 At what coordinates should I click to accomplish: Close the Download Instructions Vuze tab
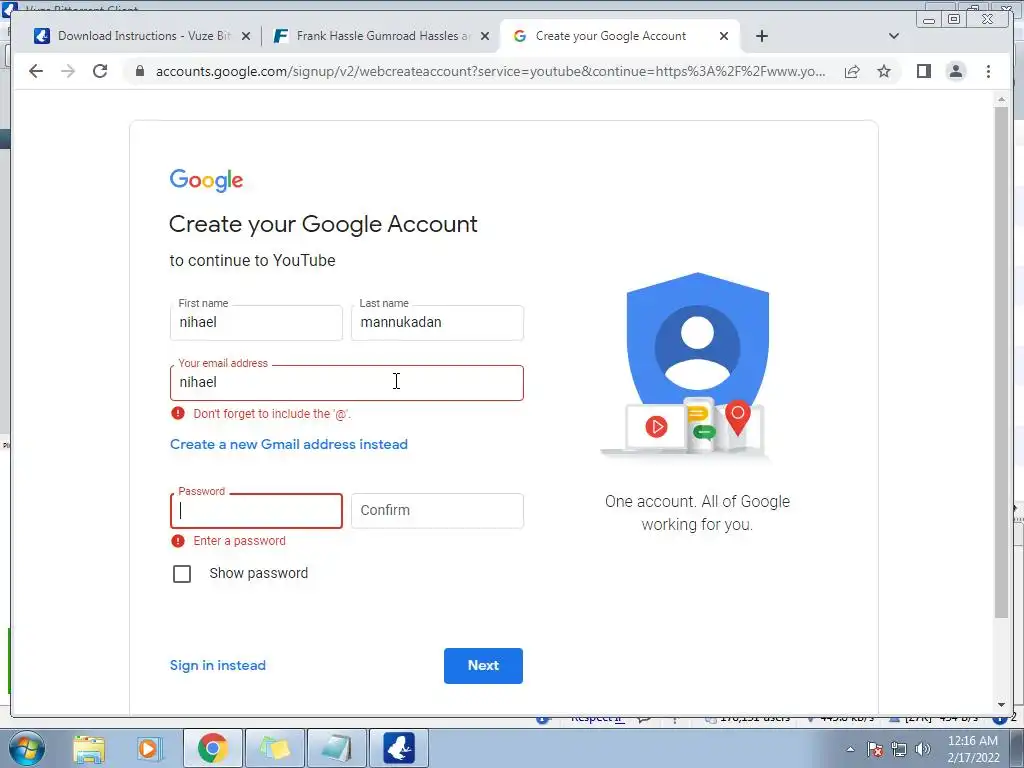pos(246,36)
